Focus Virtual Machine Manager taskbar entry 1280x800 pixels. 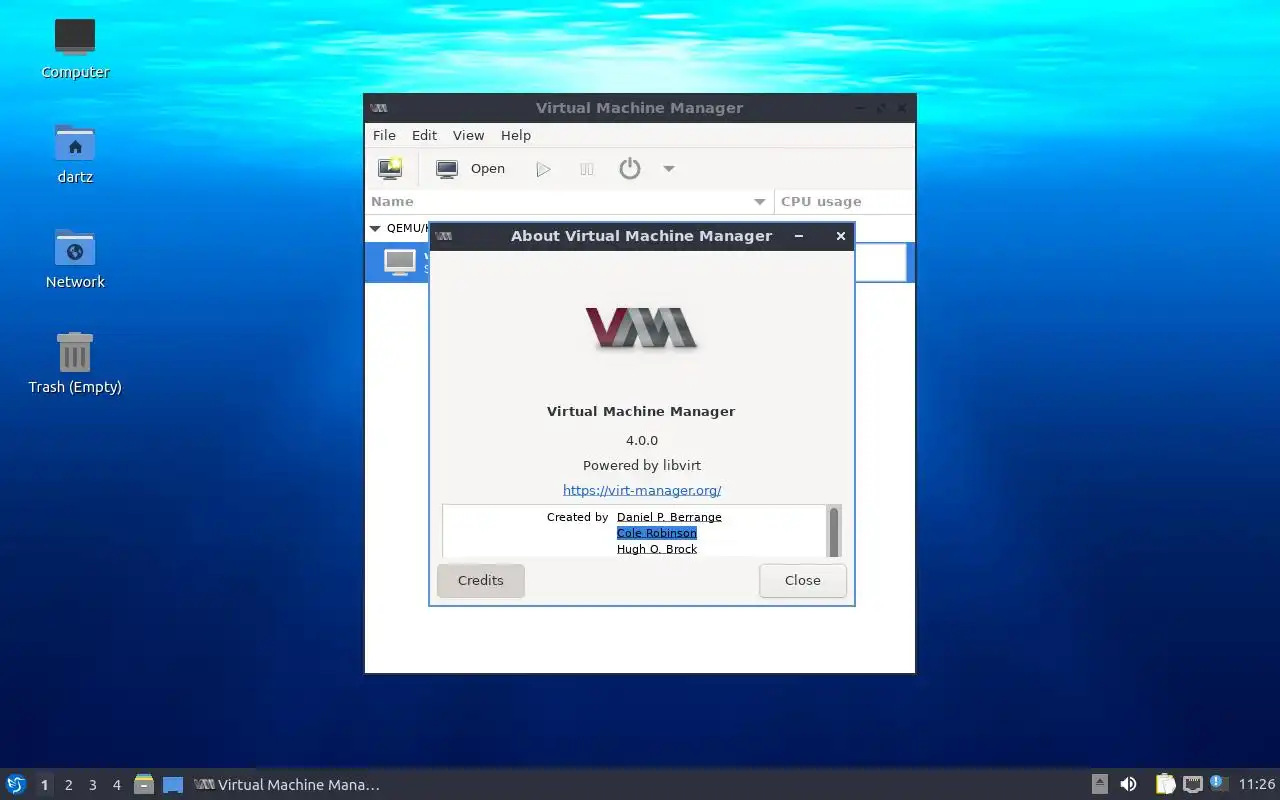[287, 785]
